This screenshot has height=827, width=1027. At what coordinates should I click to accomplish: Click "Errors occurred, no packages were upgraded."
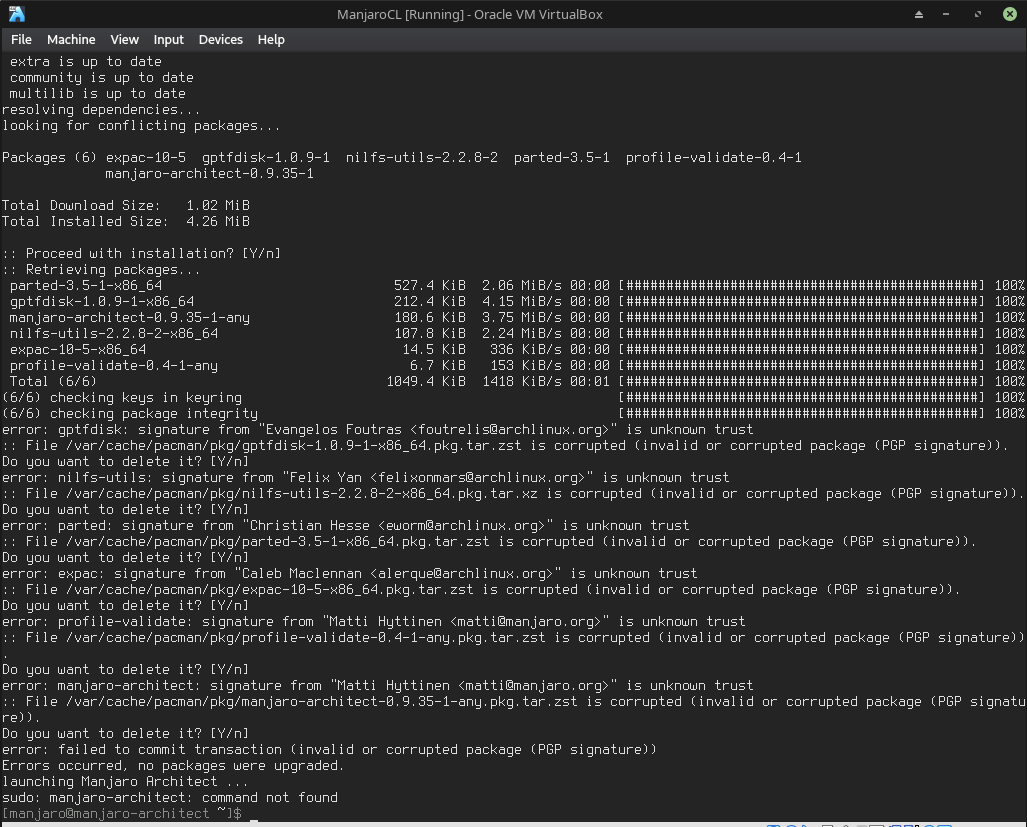coord(173,766)
